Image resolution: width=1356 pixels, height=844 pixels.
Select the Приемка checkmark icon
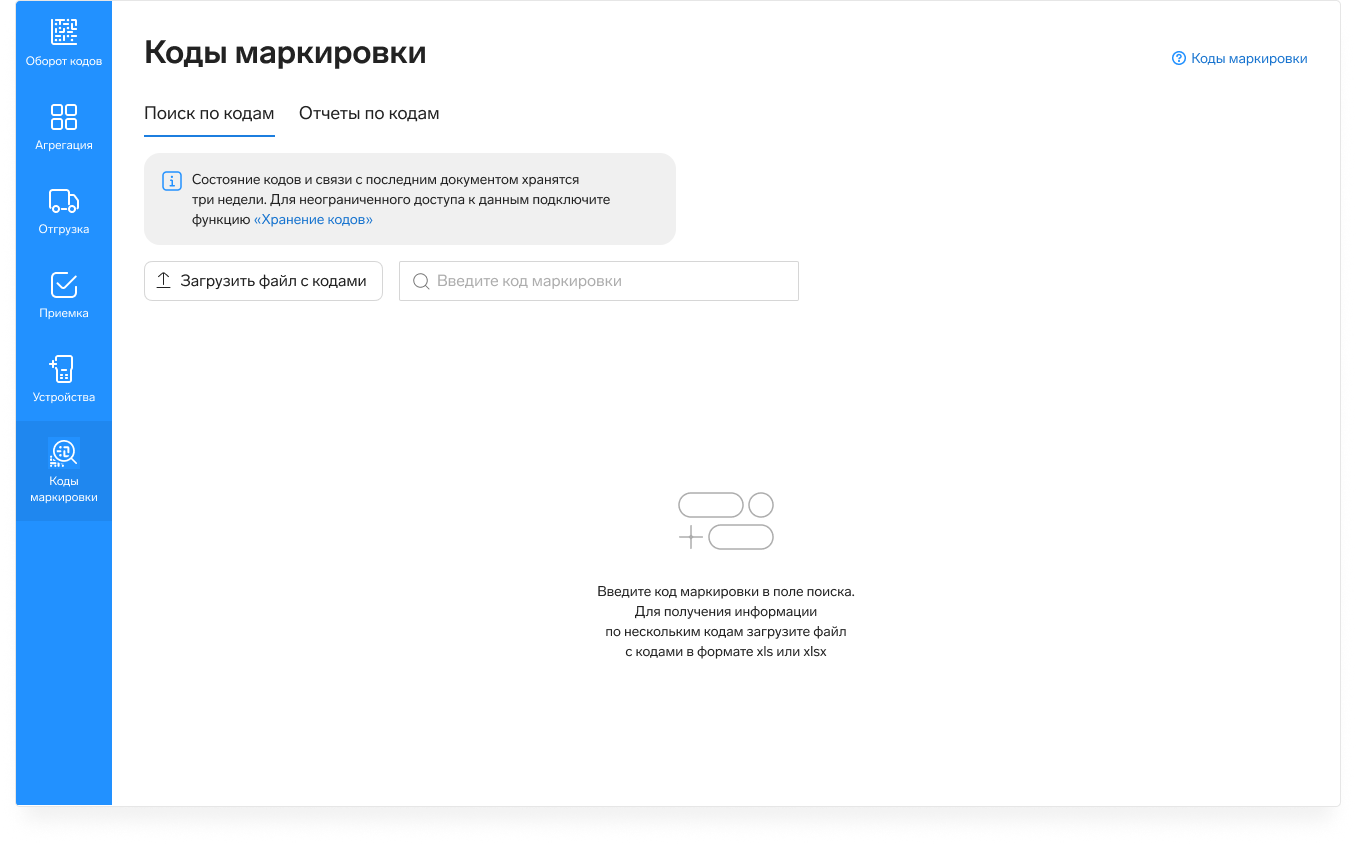[x=64, y=285]
